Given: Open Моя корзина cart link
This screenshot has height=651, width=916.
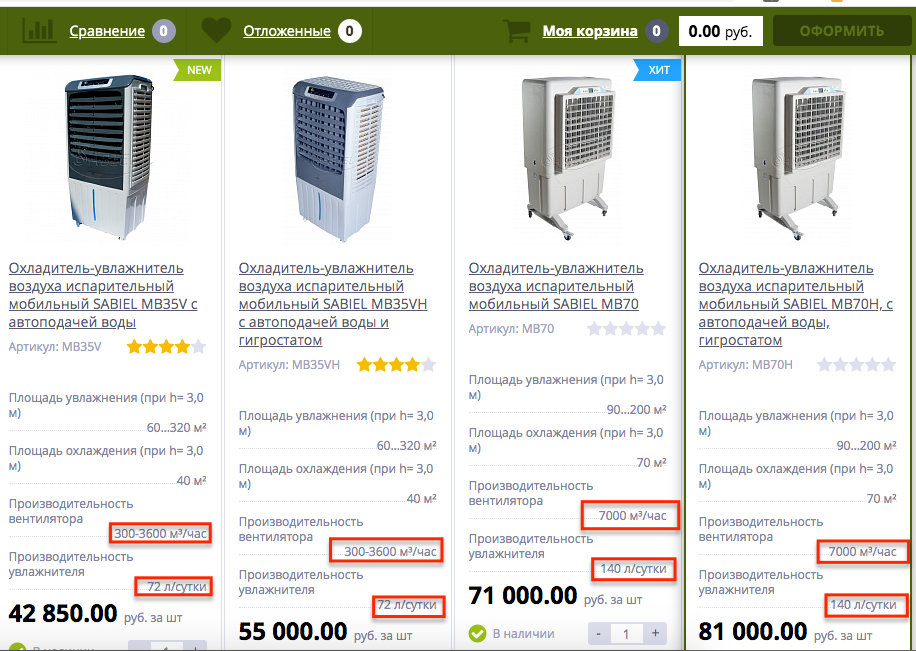Looking at the screenshot, I should click(590, 31).
